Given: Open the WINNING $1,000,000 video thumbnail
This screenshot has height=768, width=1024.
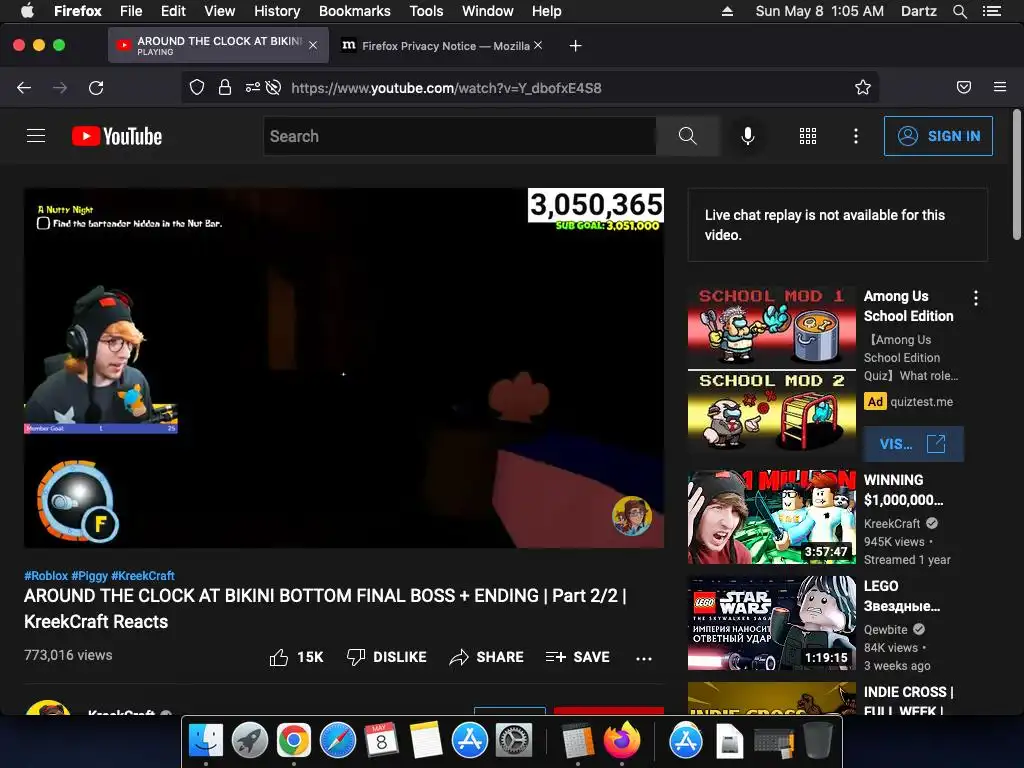Looking at the screenshot, I should pos(771,517).
